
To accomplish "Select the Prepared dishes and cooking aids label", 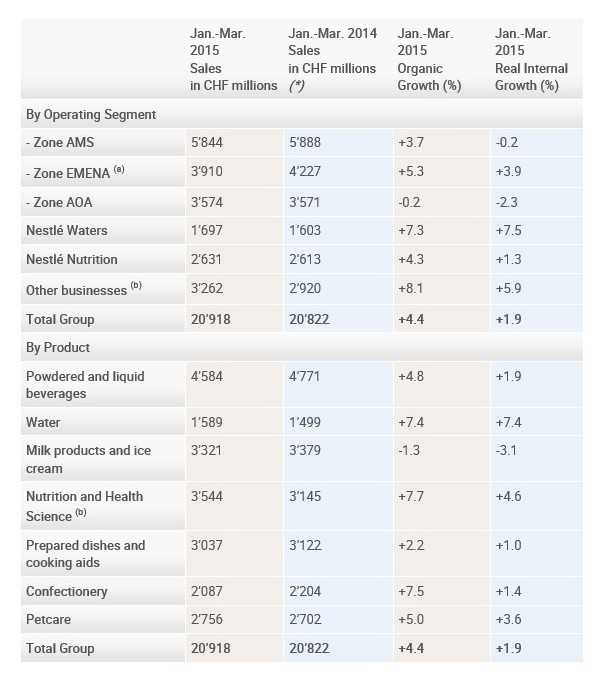I will point(85,554).
